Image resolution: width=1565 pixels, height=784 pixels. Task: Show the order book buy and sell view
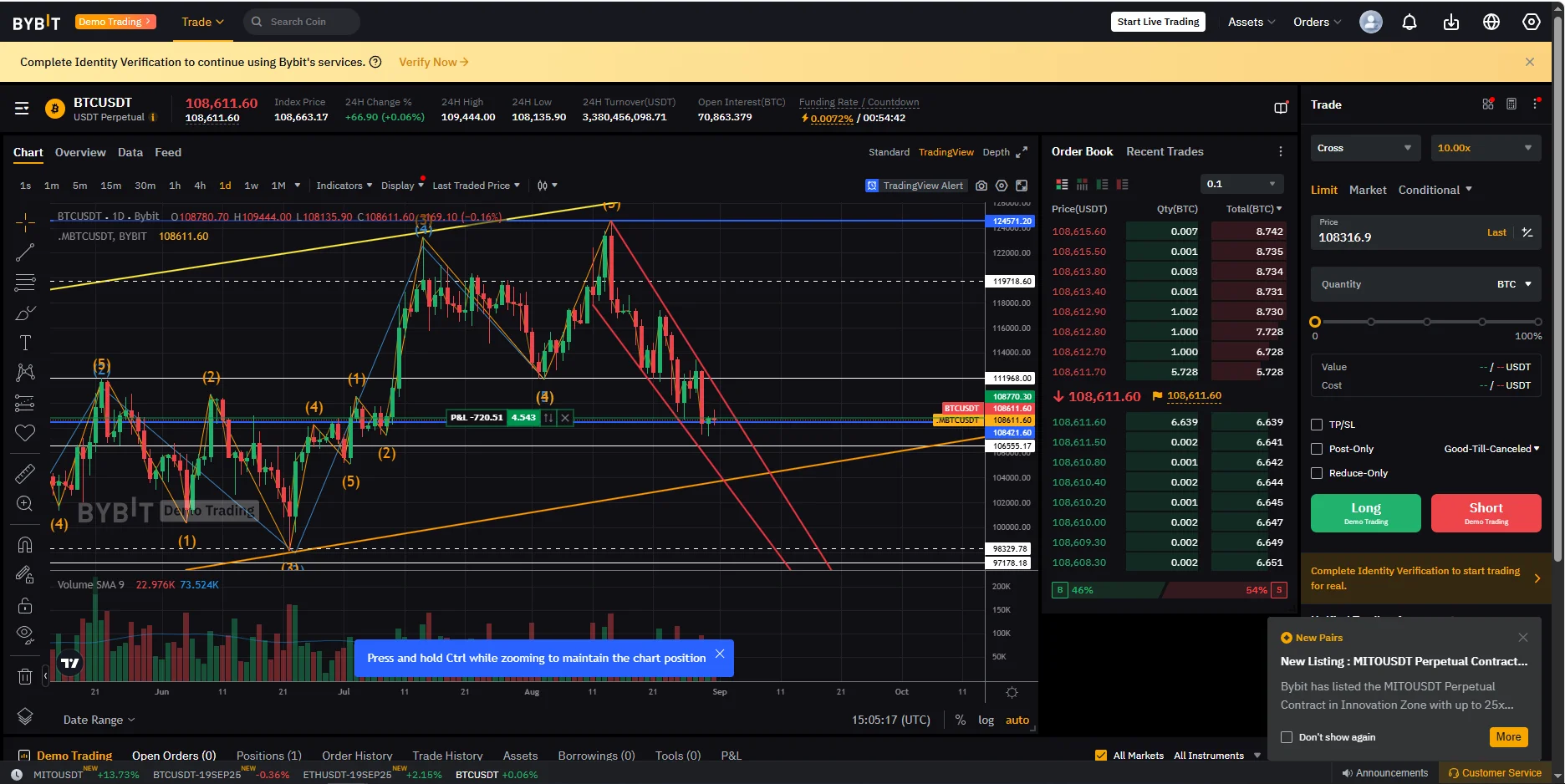1062,184
